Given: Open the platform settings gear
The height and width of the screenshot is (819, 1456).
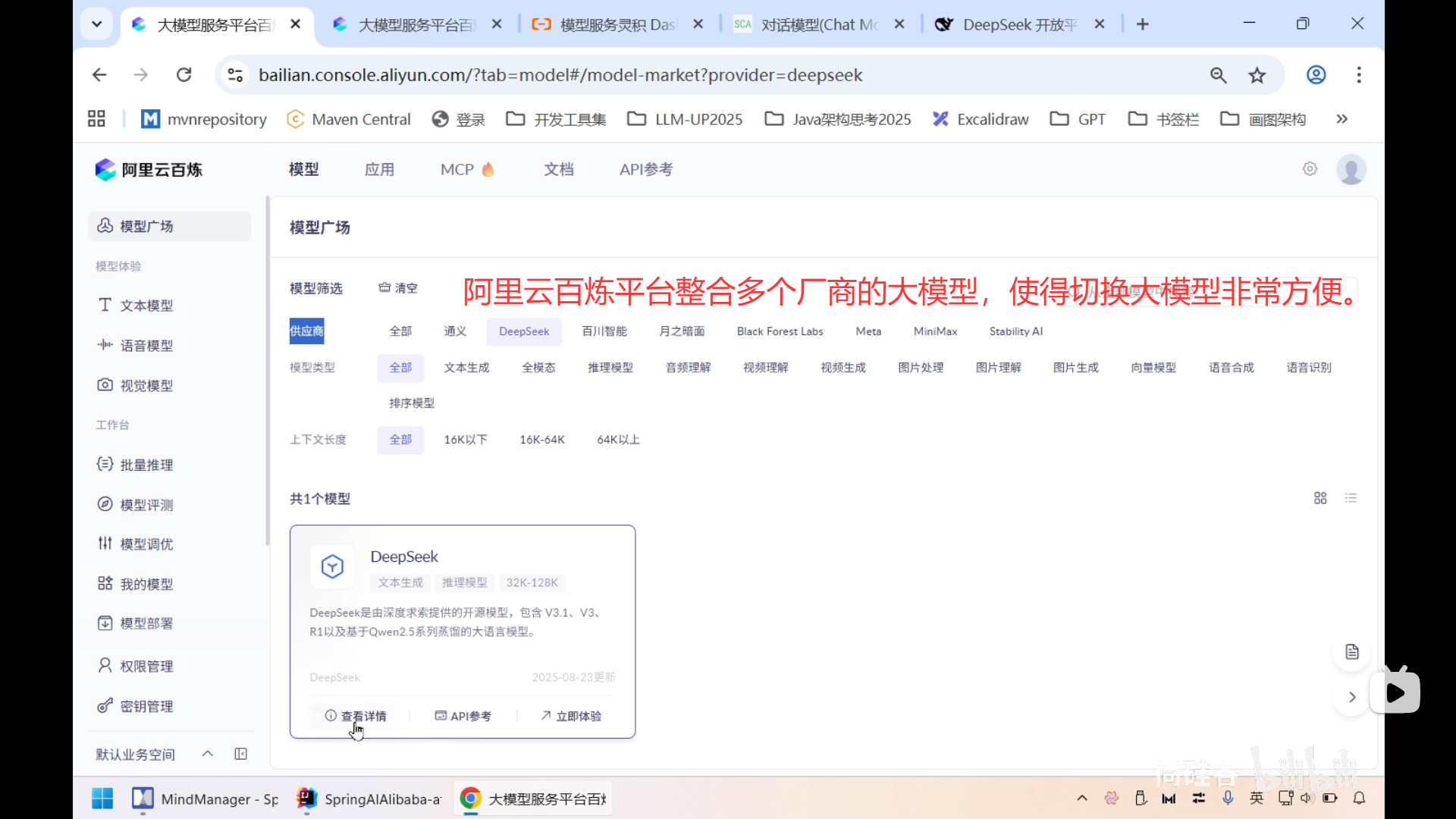Looking at the screenshot, I should click(1310, 169).
